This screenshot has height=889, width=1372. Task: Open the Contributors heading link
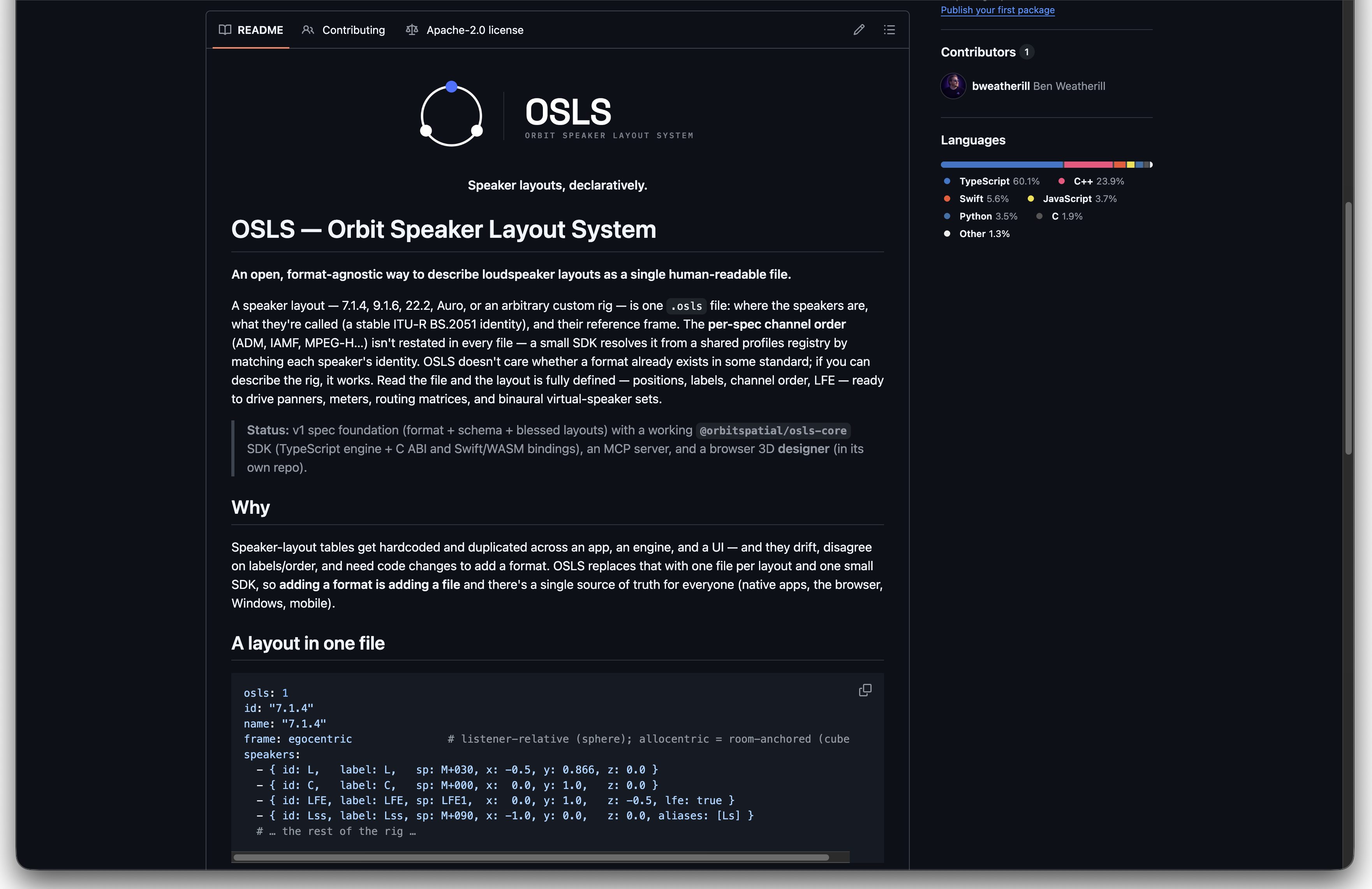coord(978,52)
